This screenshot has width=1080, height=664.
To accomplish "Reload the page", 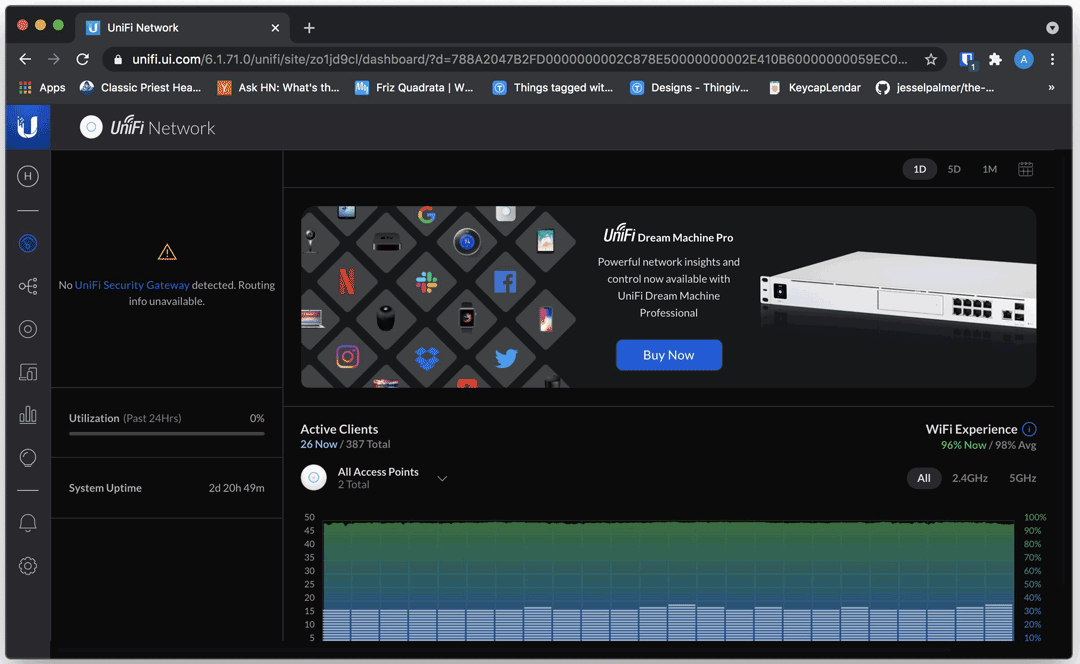I will [83, 59].
